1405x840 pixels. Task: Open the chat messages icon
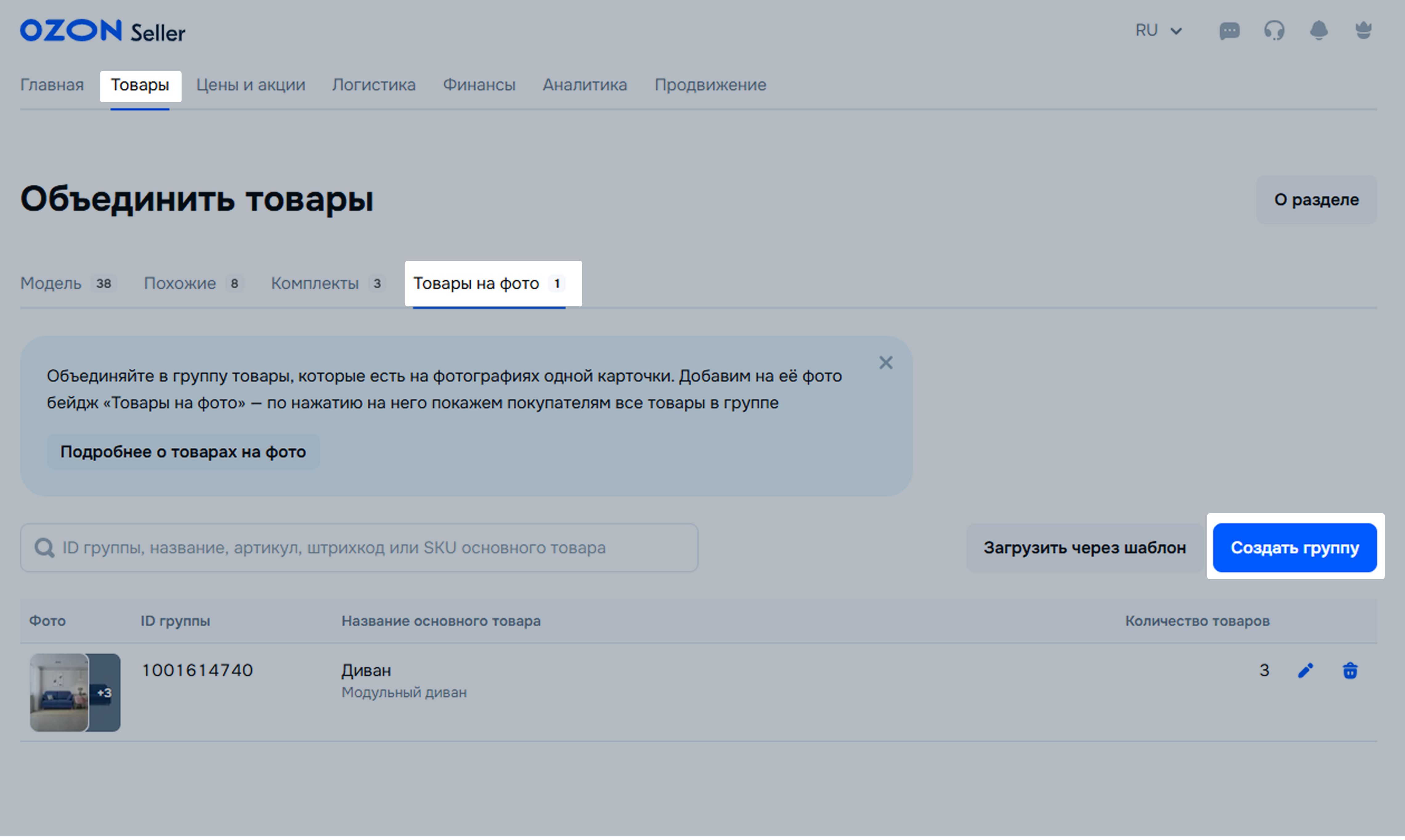tap(1229, 30)
